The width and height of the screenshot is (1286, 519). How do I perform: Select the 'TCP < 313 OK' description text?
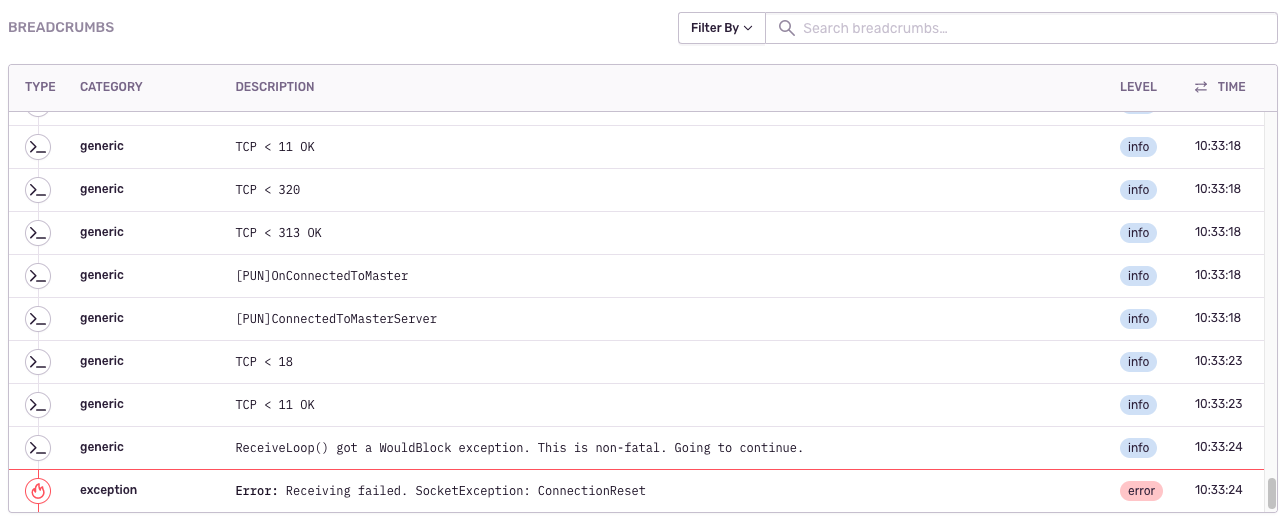(279, 233)
